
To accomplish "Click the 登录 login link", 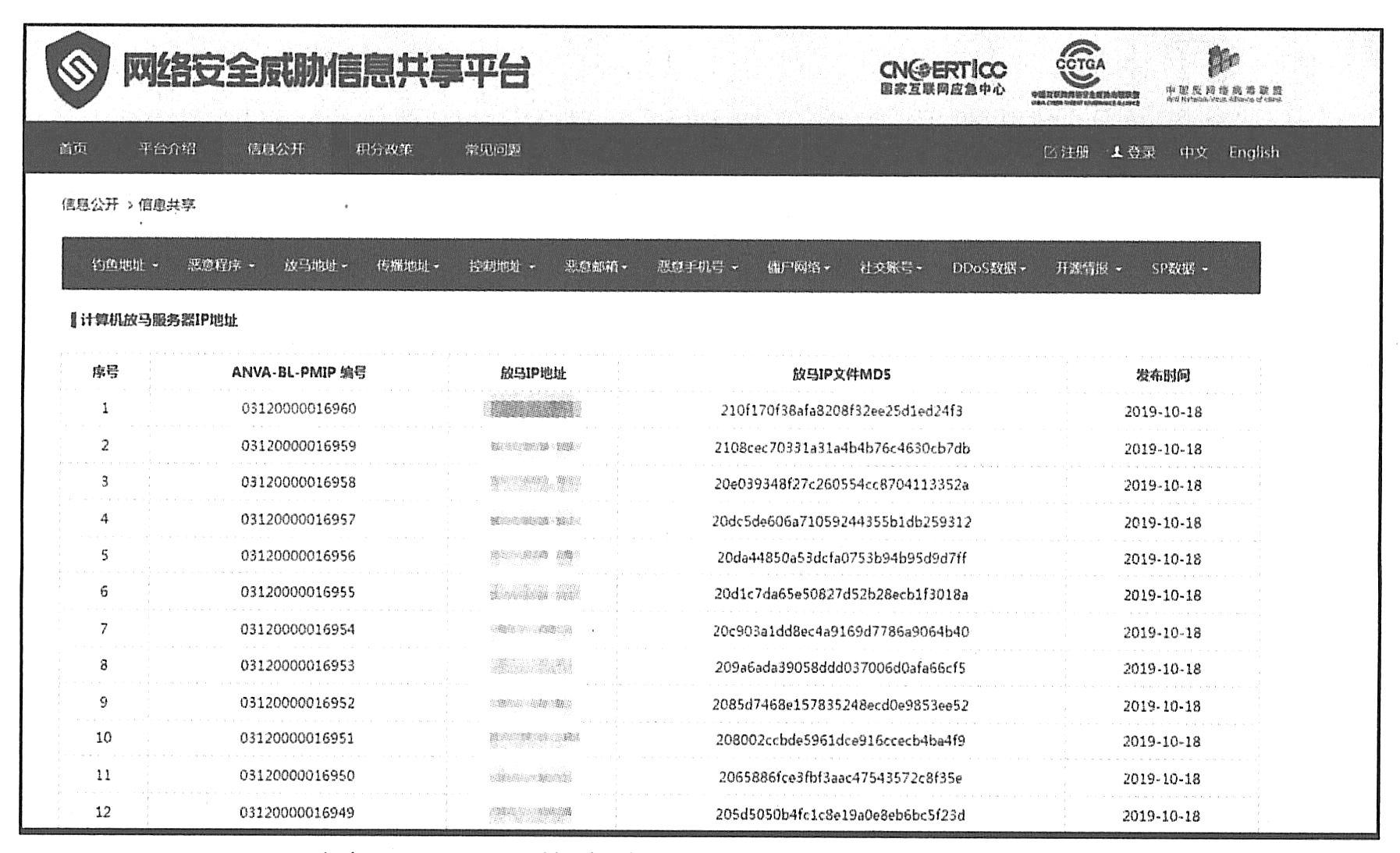I will [x=1134, y=152].
